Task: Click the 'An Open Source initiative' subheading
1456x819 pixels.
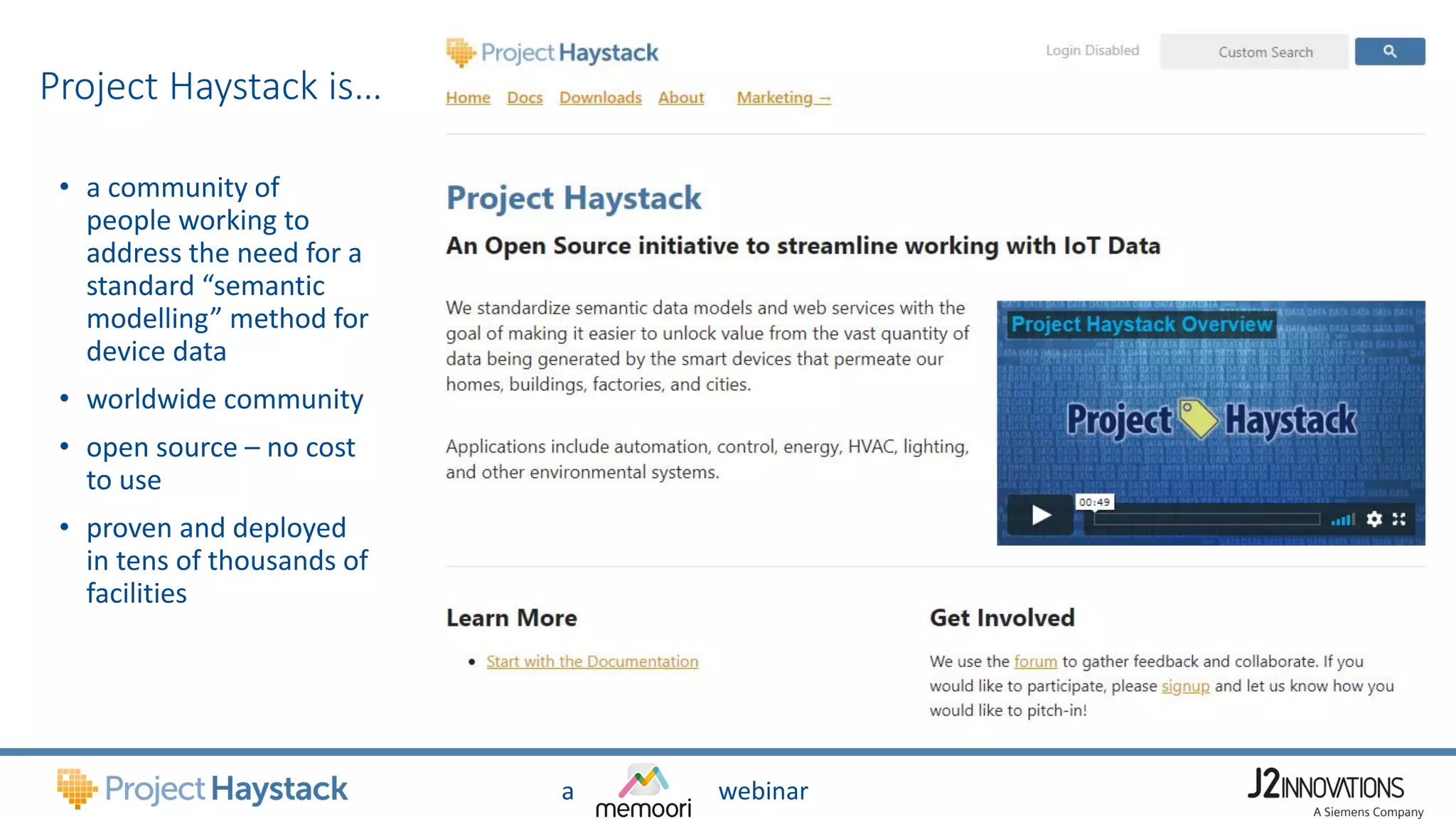Action: (x=803, y=246)
